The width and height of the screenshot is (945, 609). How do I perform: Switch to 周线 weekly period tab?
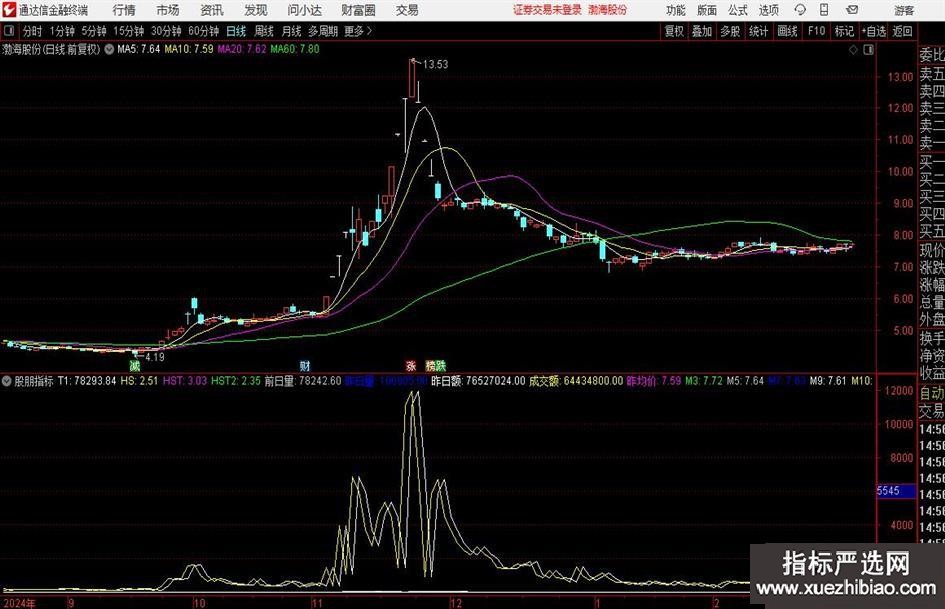[x=264, y=31]
